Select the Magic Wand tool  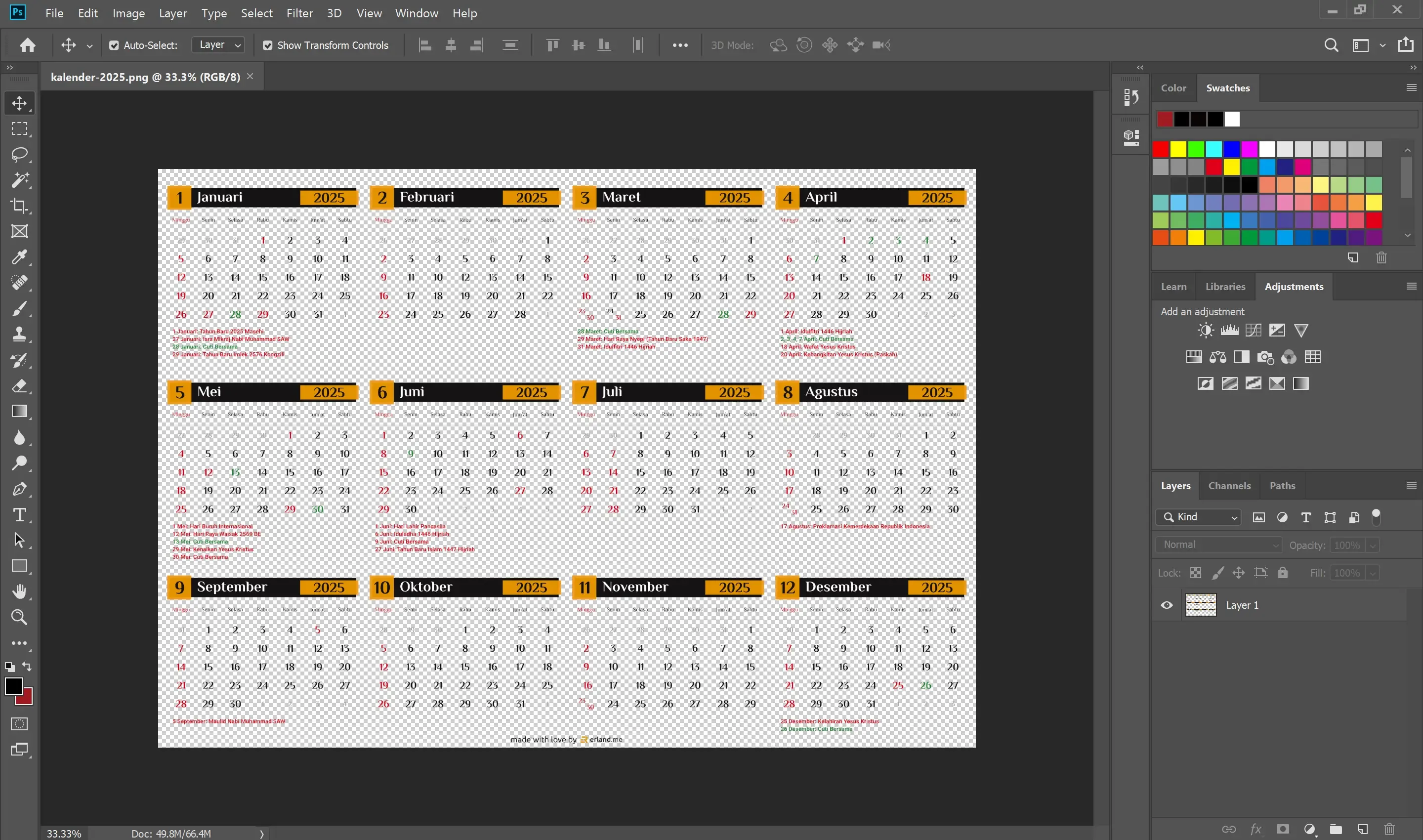pyautogui.click(x=19, y=180)
